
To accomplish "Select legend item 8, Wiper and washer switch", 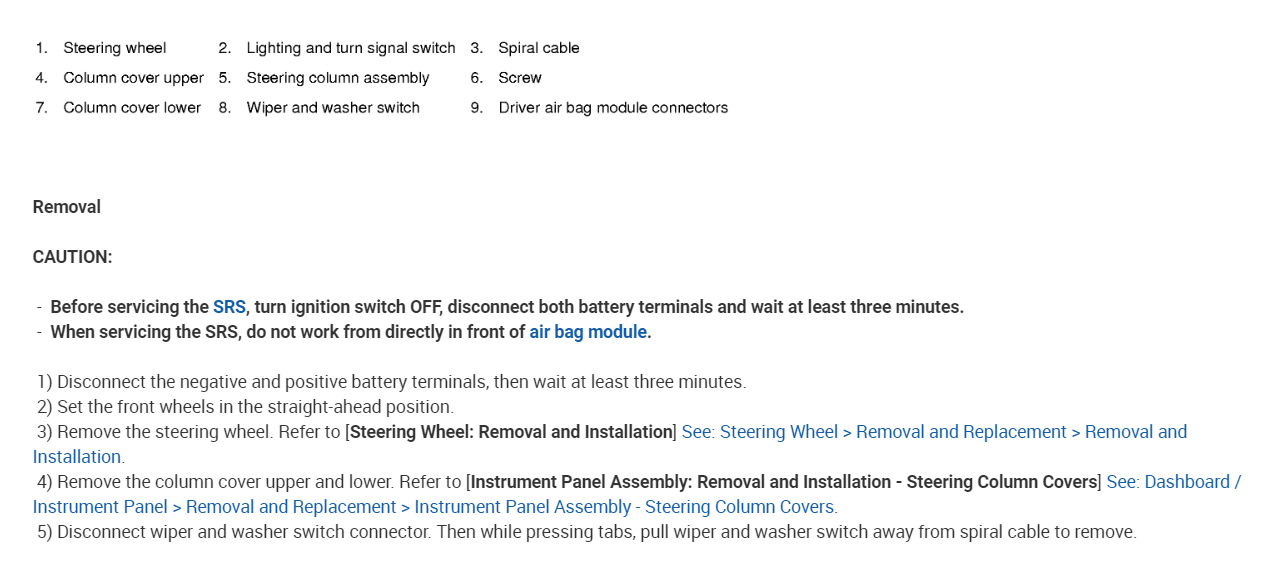I will [x=333, y=108].
